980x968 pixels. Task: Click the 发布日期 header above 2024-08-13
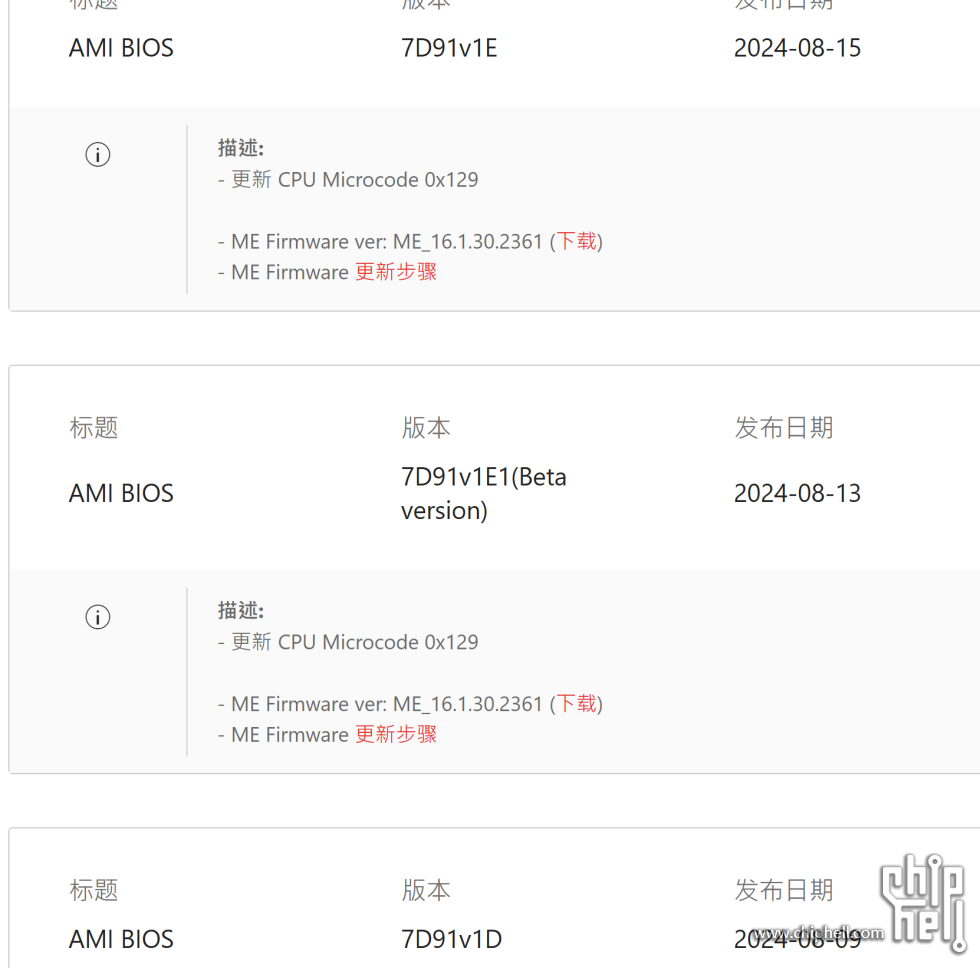pos(784,428)
